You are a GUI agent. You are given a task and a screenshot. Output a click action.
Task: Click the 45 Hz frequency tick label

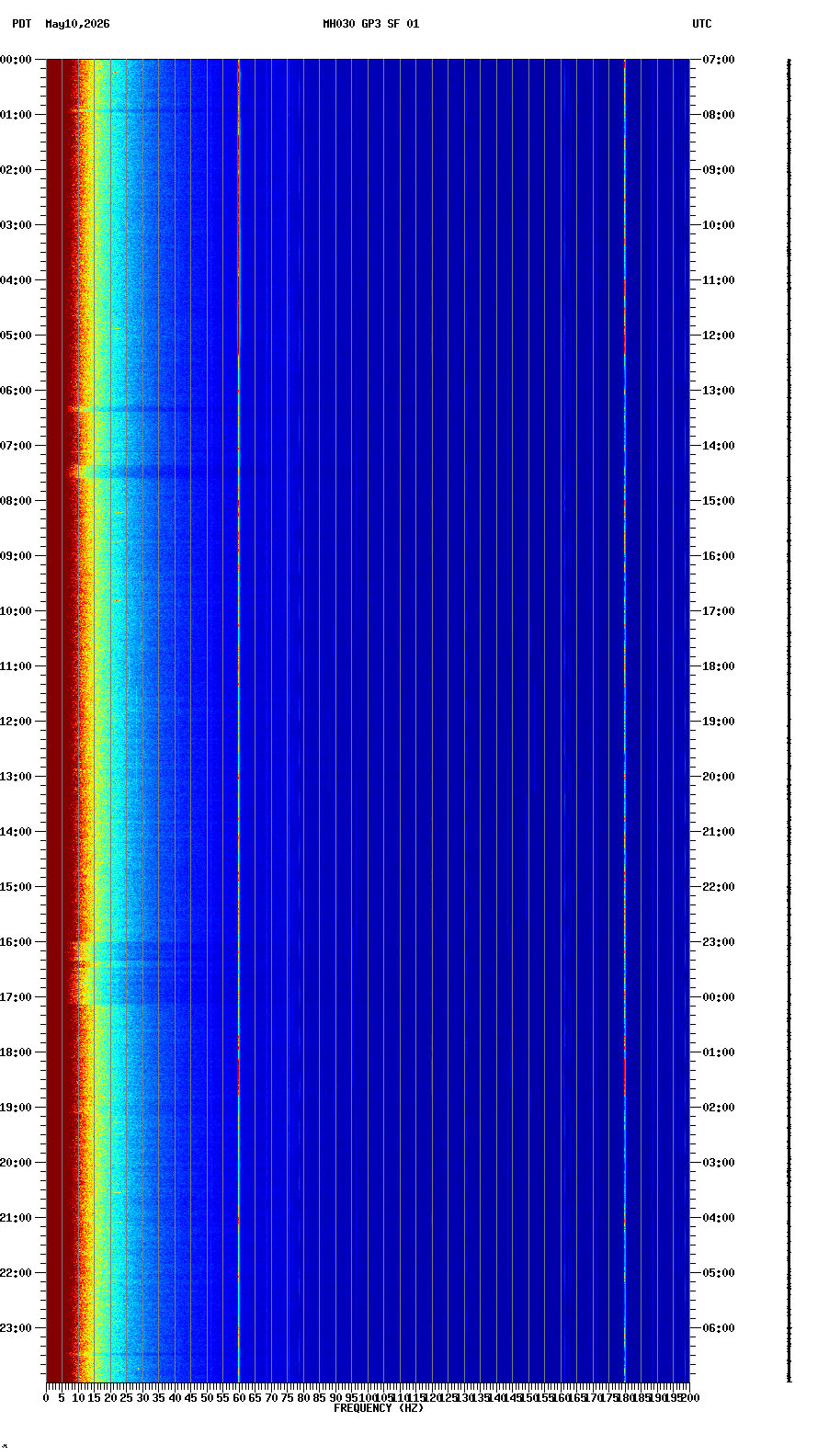tap(190, 1398)
